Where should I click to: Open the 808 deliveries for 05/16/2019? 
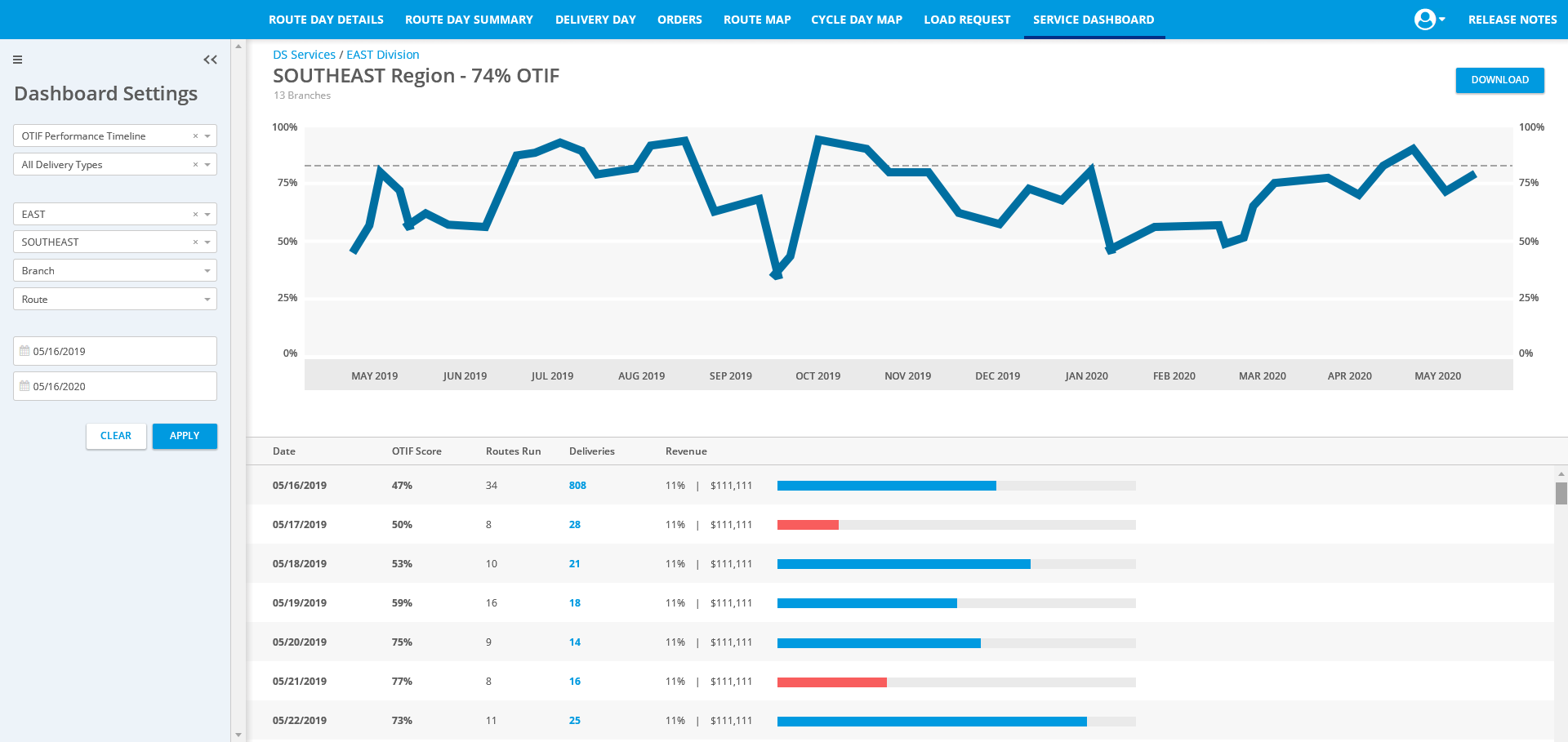tap(577, 485)
